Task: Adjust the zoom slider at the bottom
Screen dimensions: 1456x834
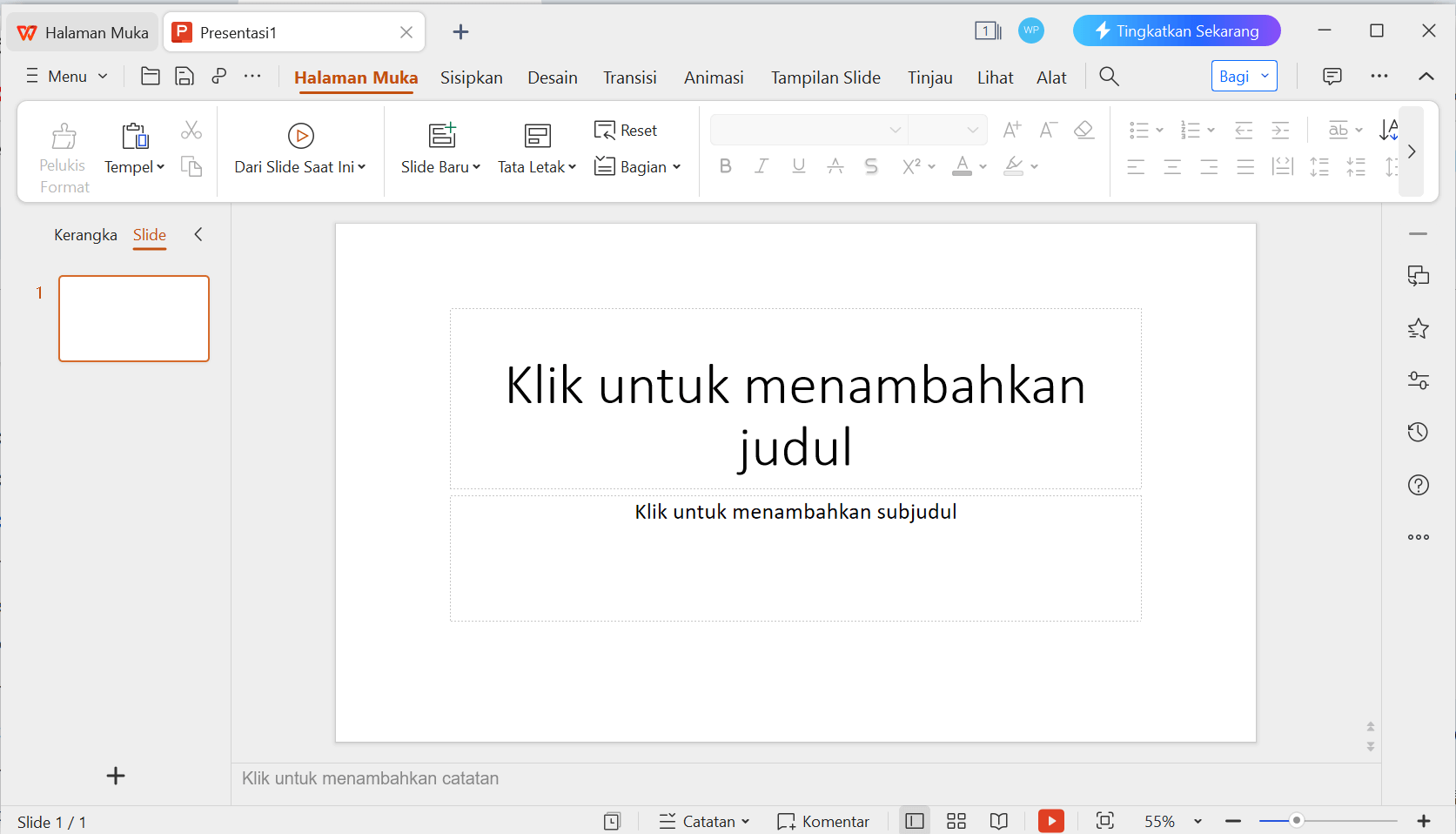Action: click(x=1297, y=819)
